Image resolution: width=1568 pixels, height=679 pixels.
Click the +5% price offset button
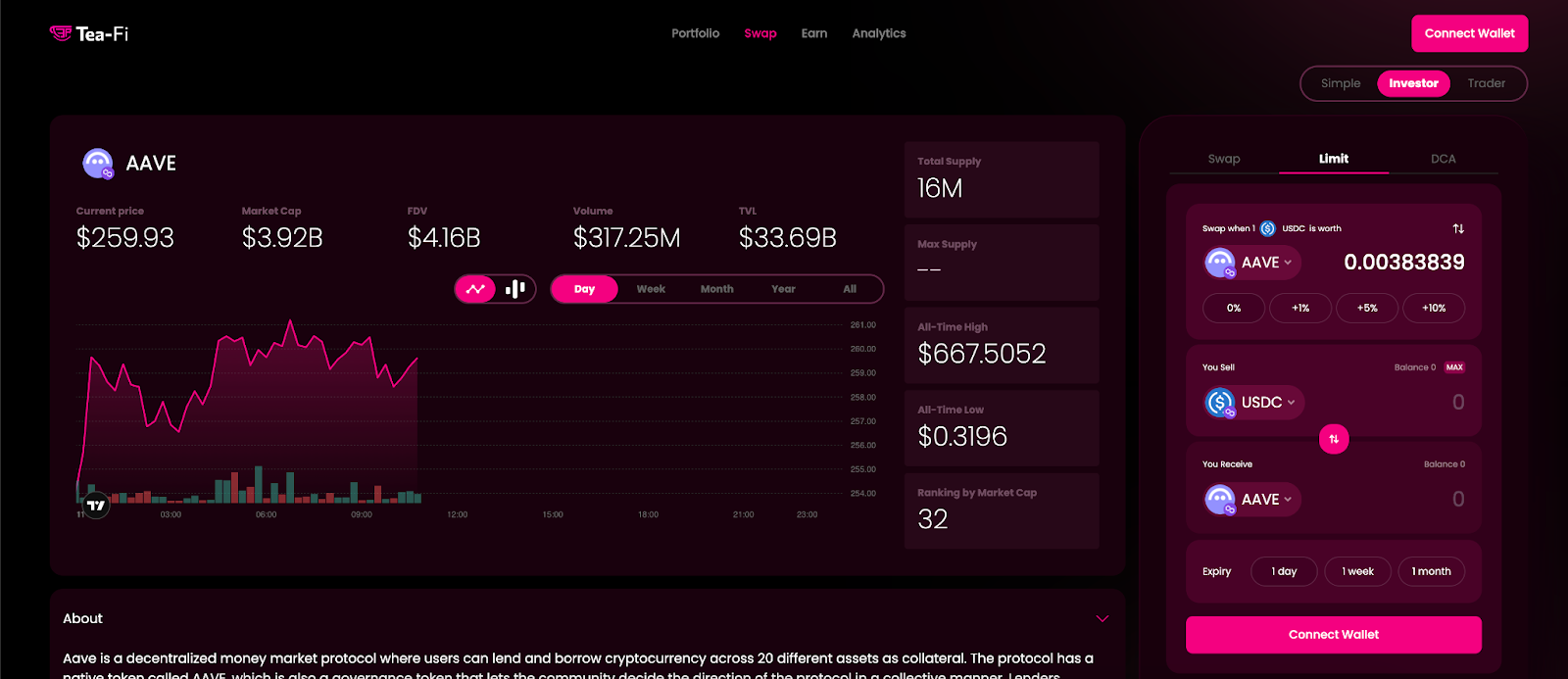pos(1367,308)
